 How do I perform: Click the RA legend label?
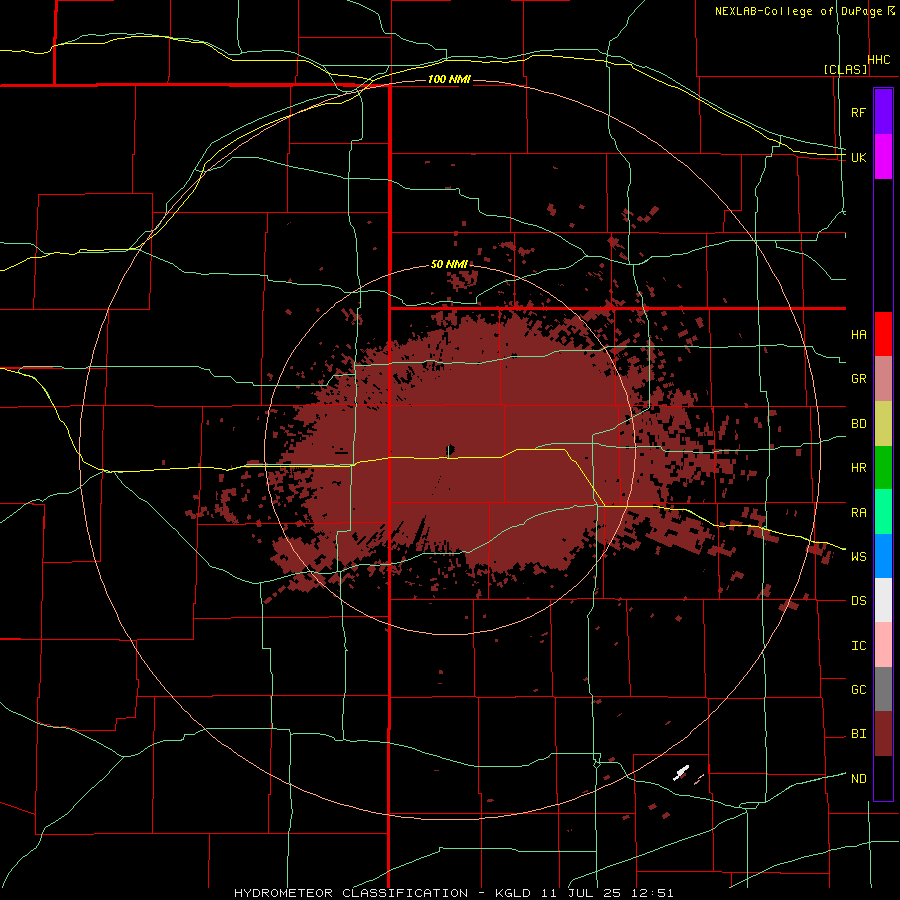[858, 512]
